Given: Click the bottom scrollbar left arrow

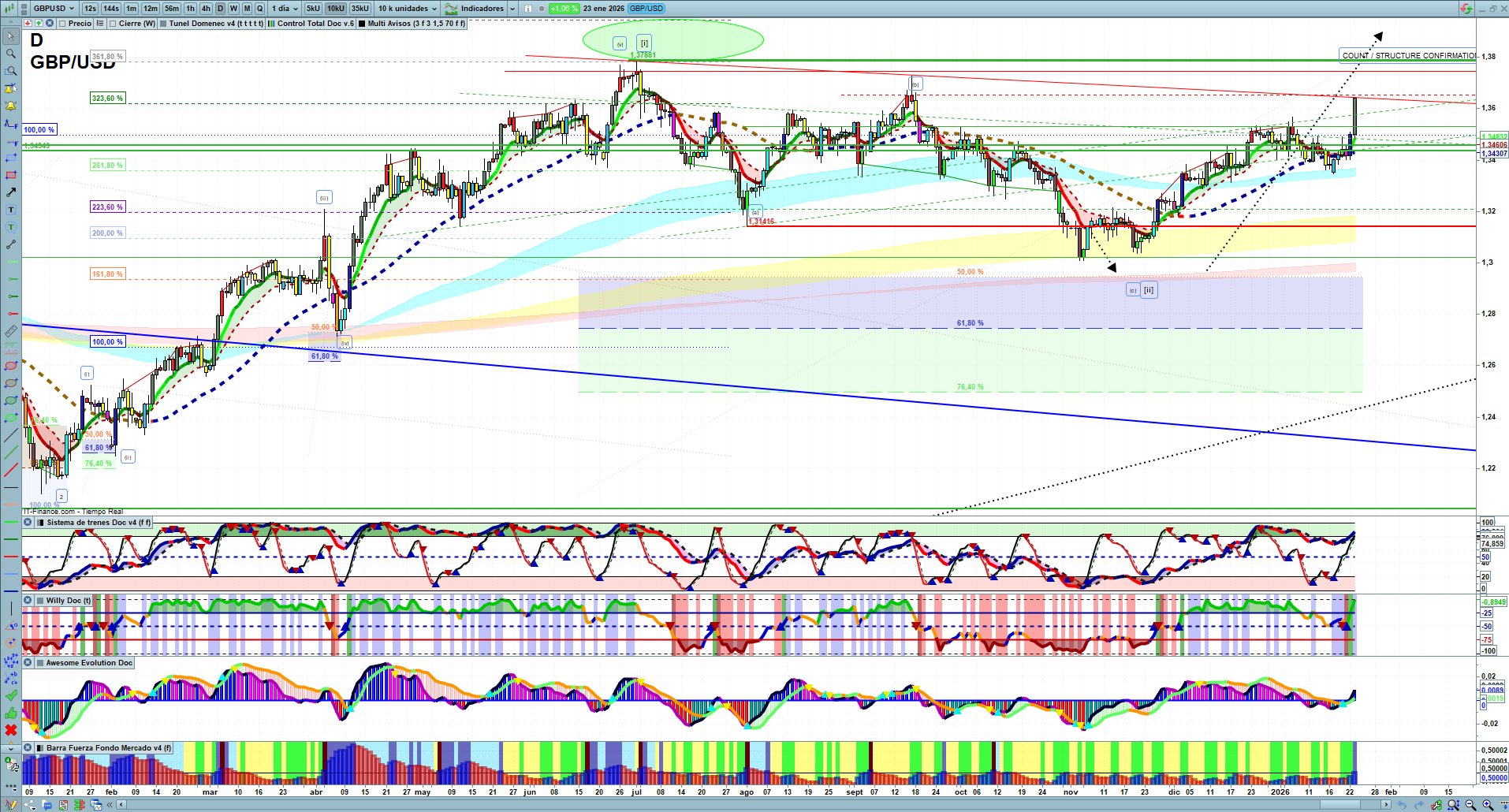Looking at the screenshot, I should pyautogui.click(x=121, y=805).
